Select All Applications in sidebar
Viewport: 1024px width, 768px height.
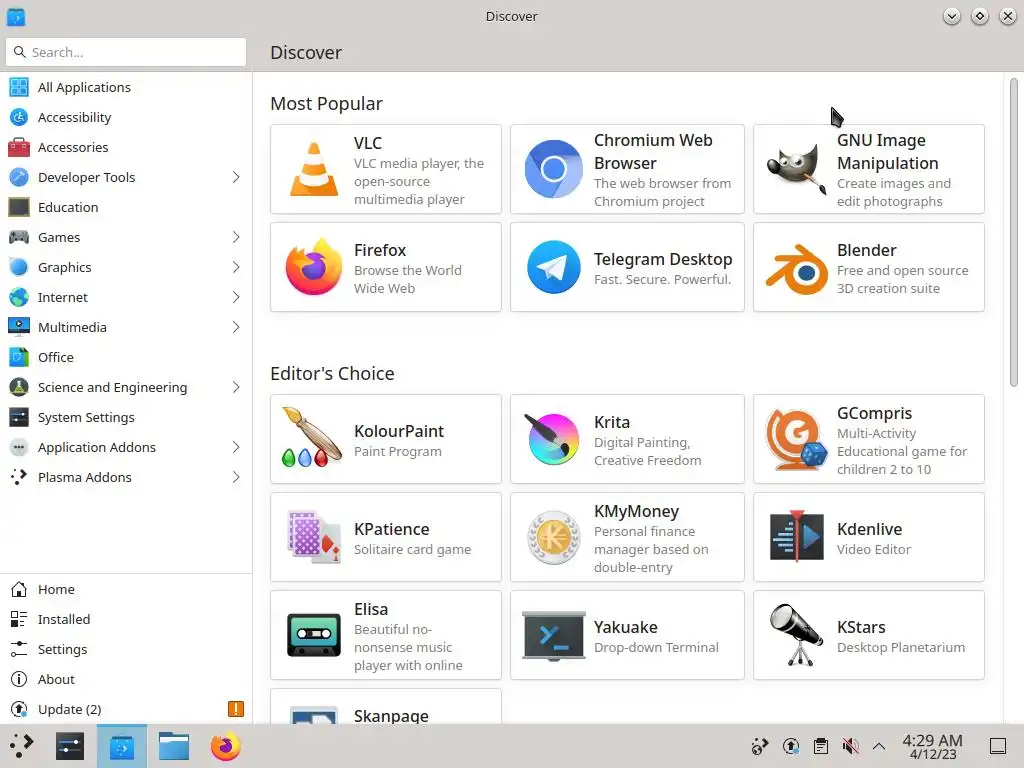coord(126,88)
